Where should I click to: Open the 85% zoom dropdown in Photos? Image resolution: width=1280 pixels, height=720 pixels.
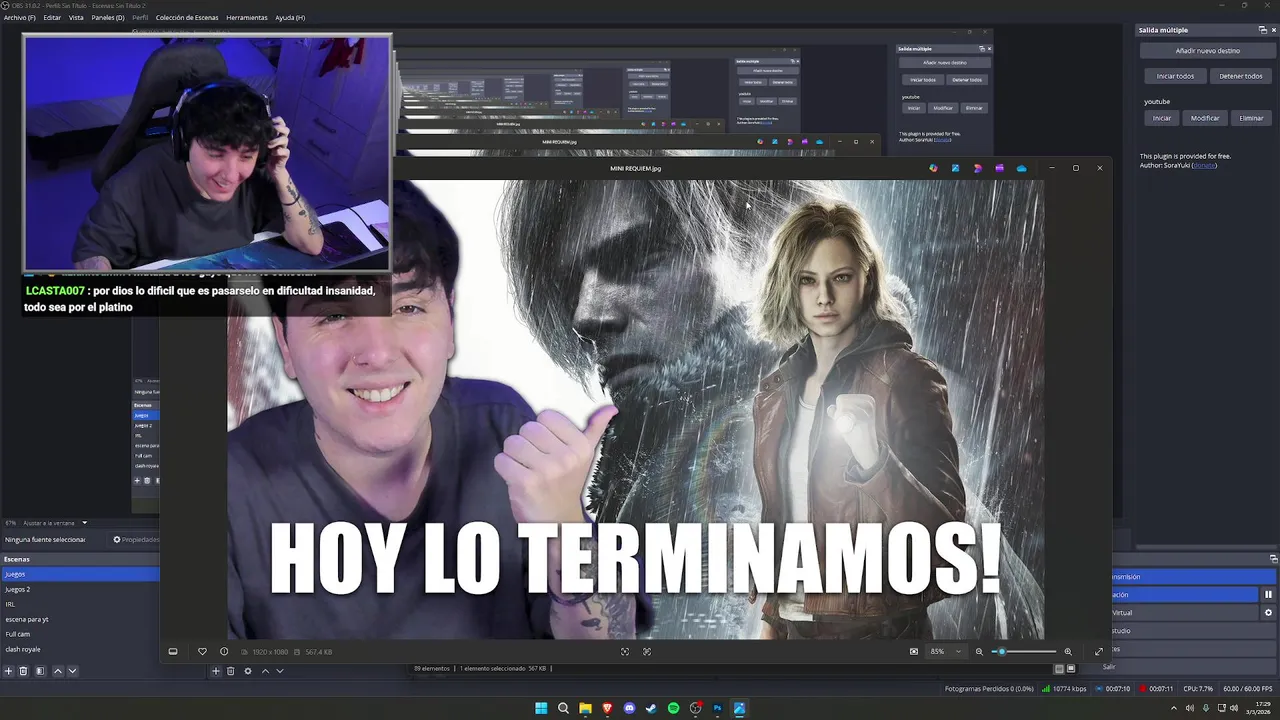pyautogui.click(x=945, y=652)
